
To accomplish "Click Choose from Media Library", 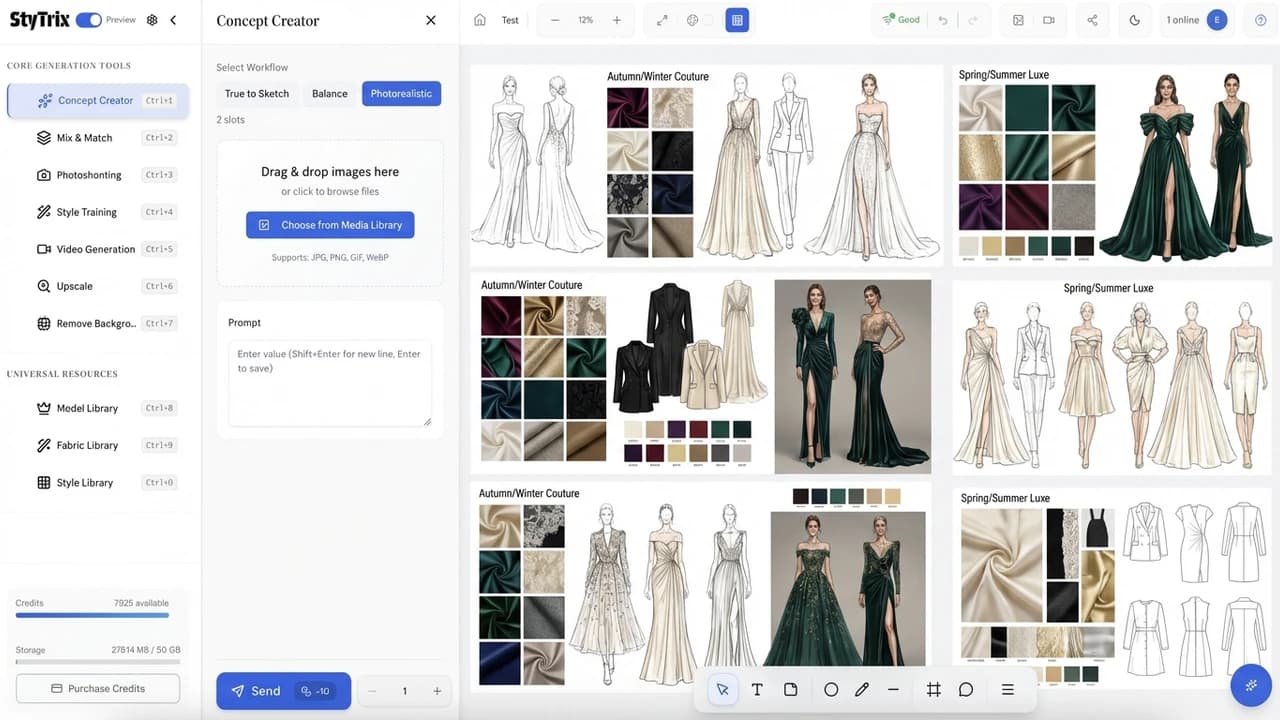I will (330, 224).
